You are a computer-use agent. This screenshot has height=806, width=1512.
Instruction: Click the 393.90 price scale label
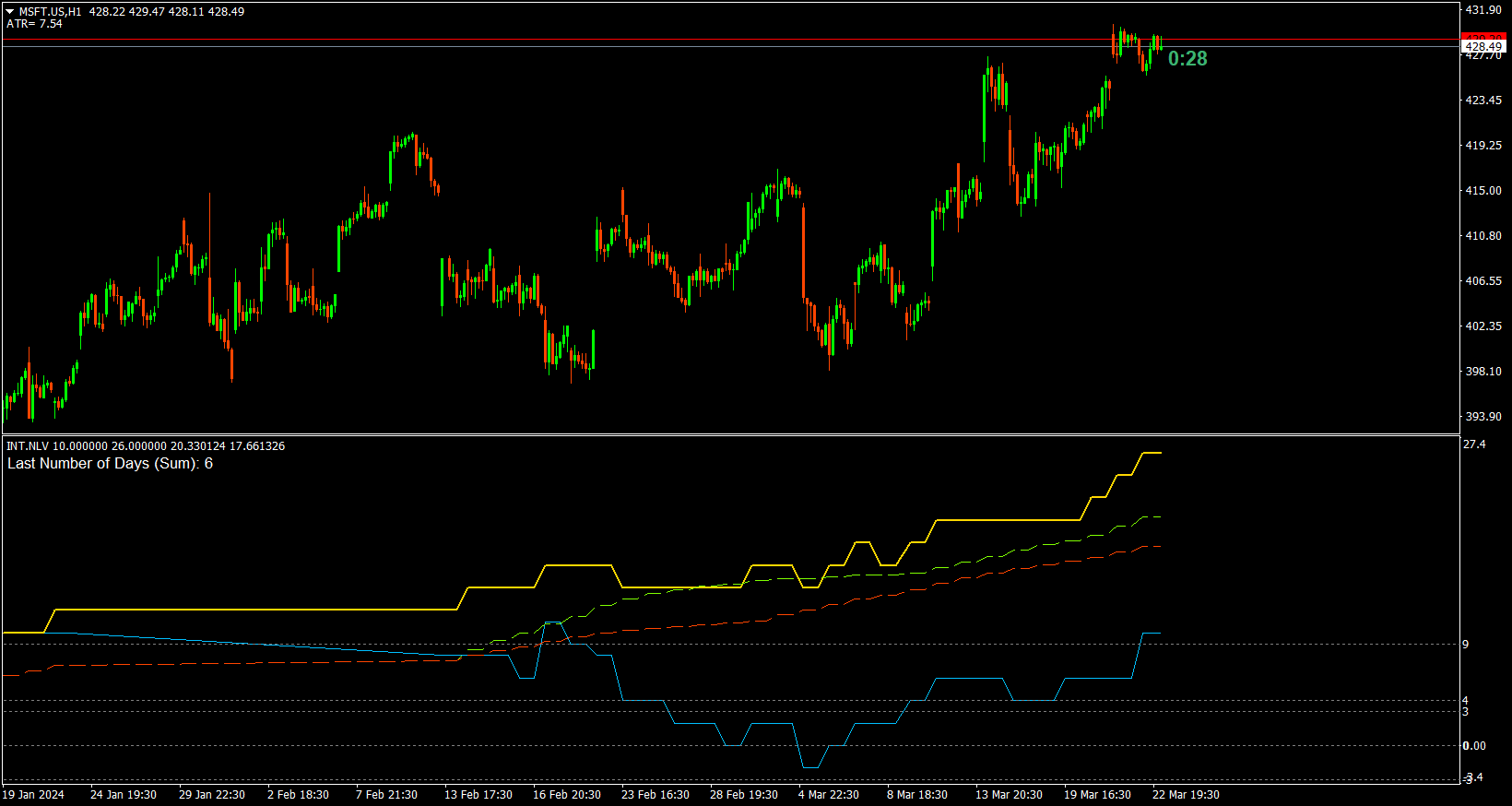tap(1483, 417)
